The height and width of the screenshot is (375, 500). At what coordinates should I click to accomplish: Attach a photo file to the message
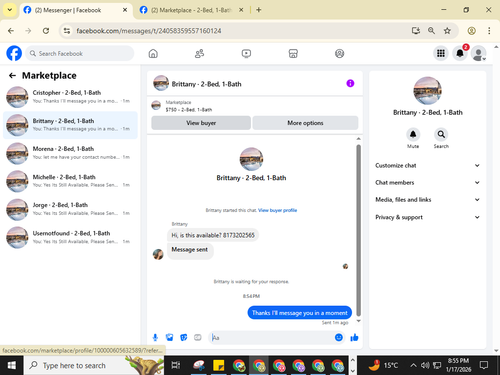click(x=169, y=338)
